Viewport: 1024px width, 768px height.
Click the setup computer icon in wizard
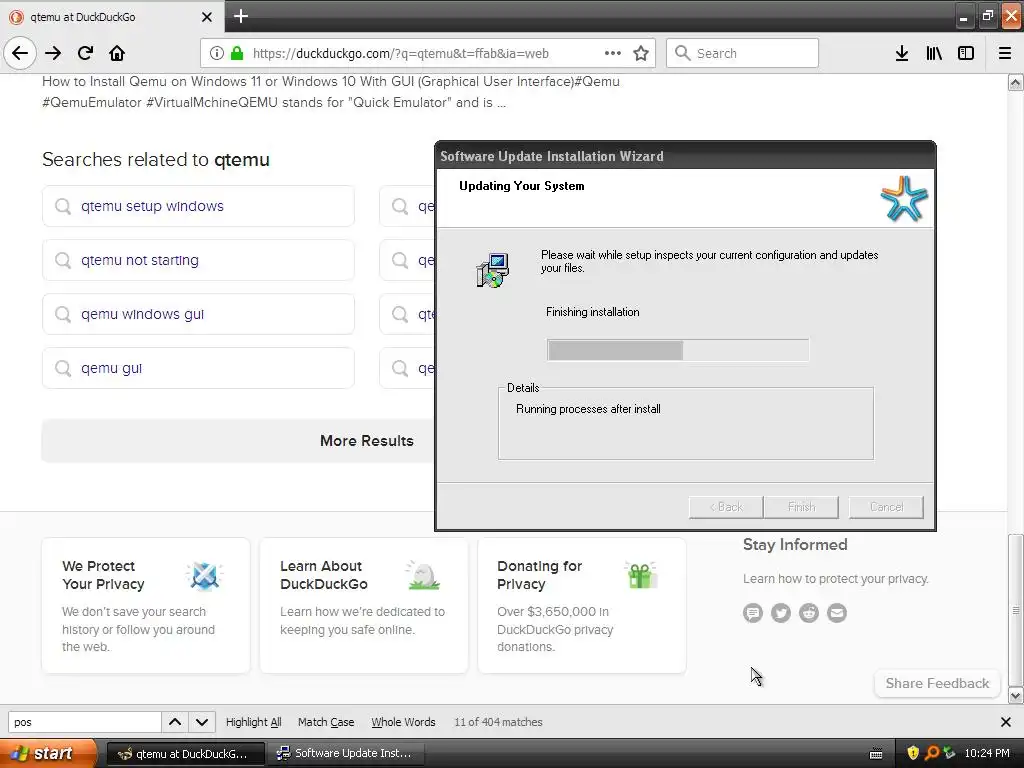493,270
